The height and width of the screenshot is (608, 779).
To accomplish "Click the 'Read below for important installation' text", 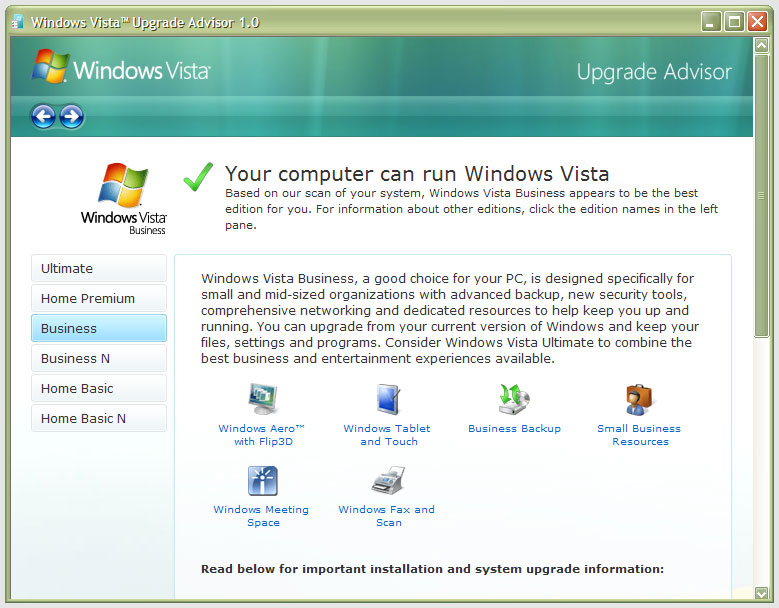I will tap(432, 569).
